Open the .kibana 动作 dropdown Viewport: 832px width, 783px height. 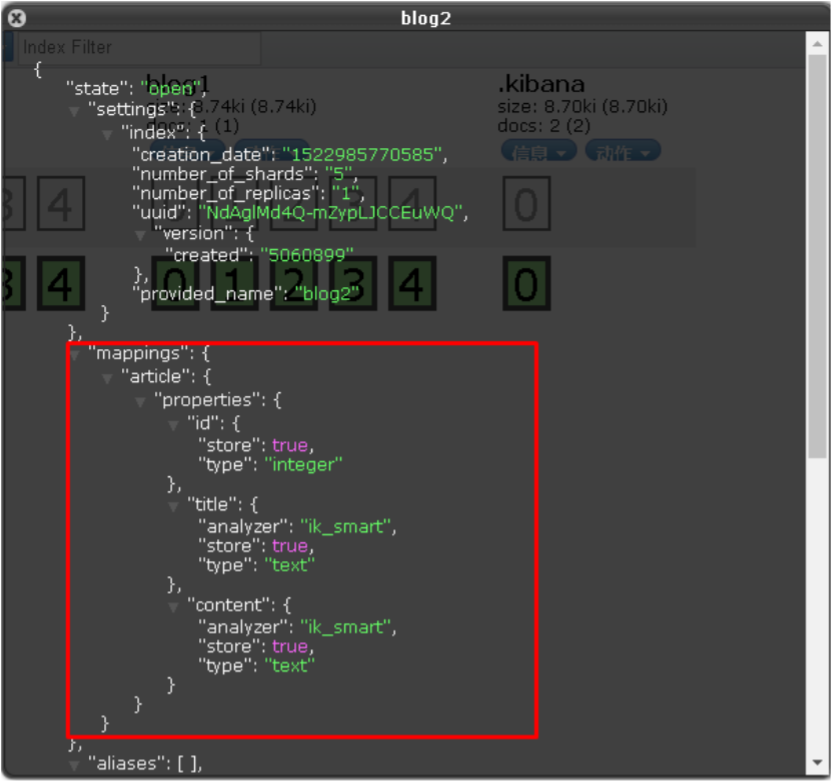pos(623,151)
